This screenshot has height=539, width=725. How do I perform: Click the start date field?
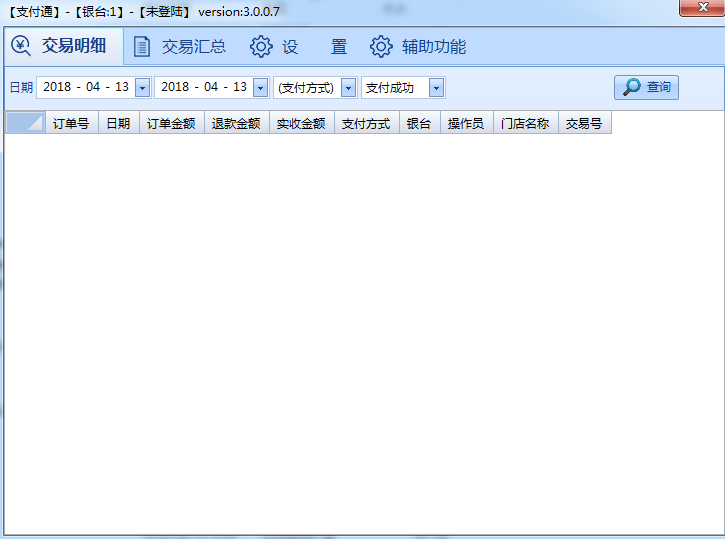coord(85,88)
